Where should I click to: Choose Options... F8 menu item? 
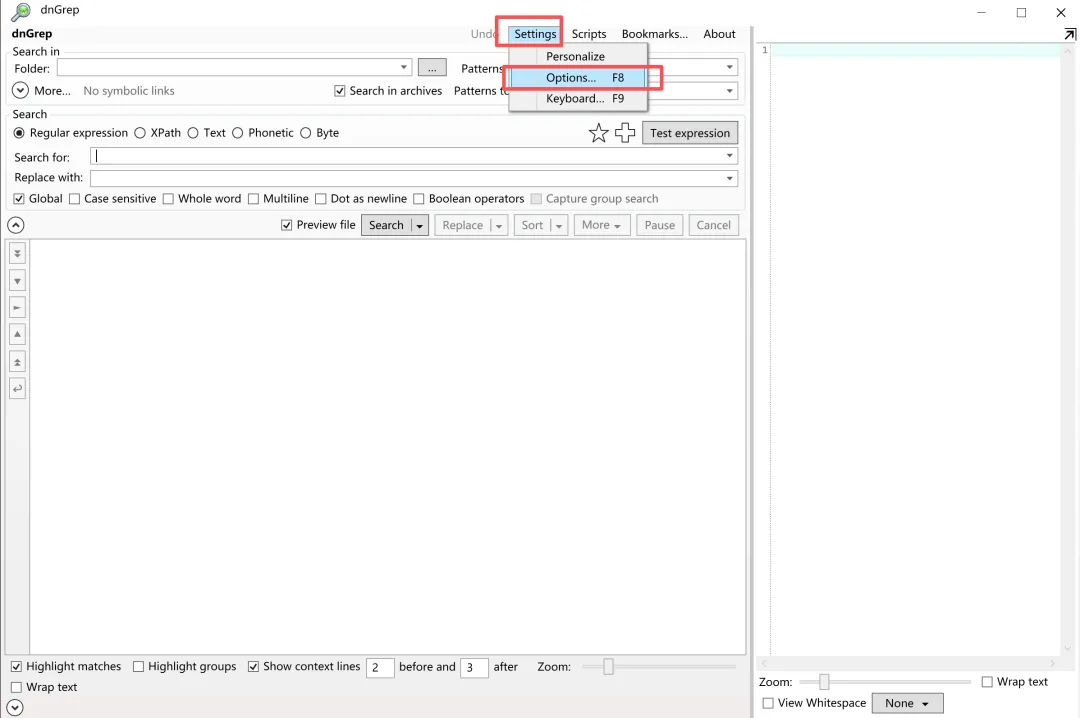[x=578, y=78]
